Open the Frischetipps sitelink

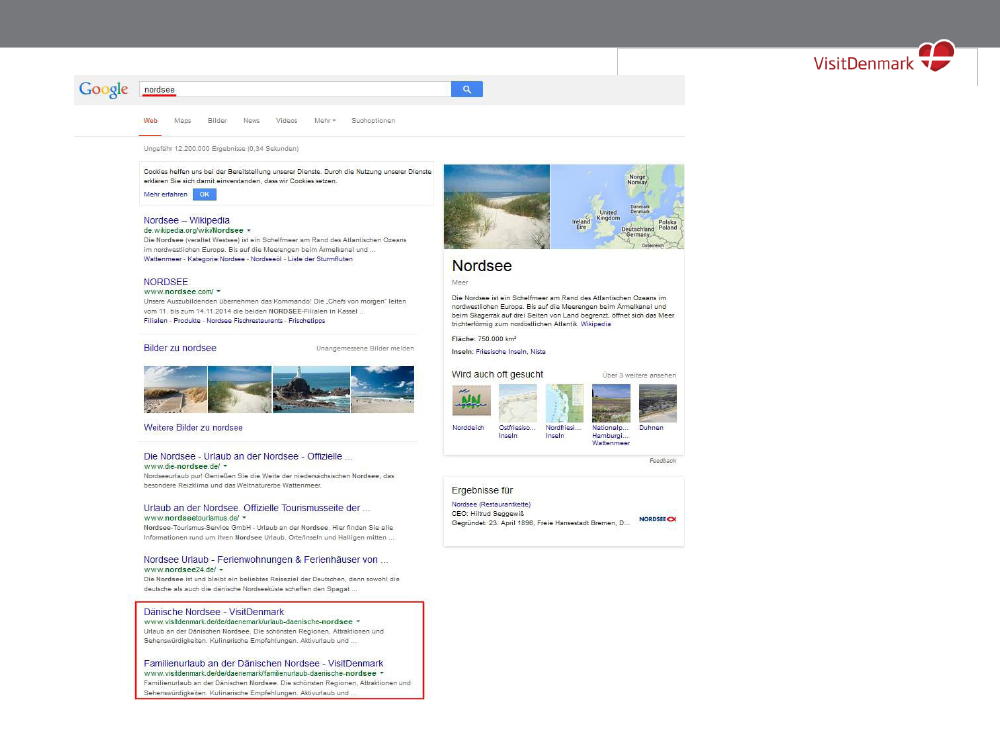click(307, 321)
